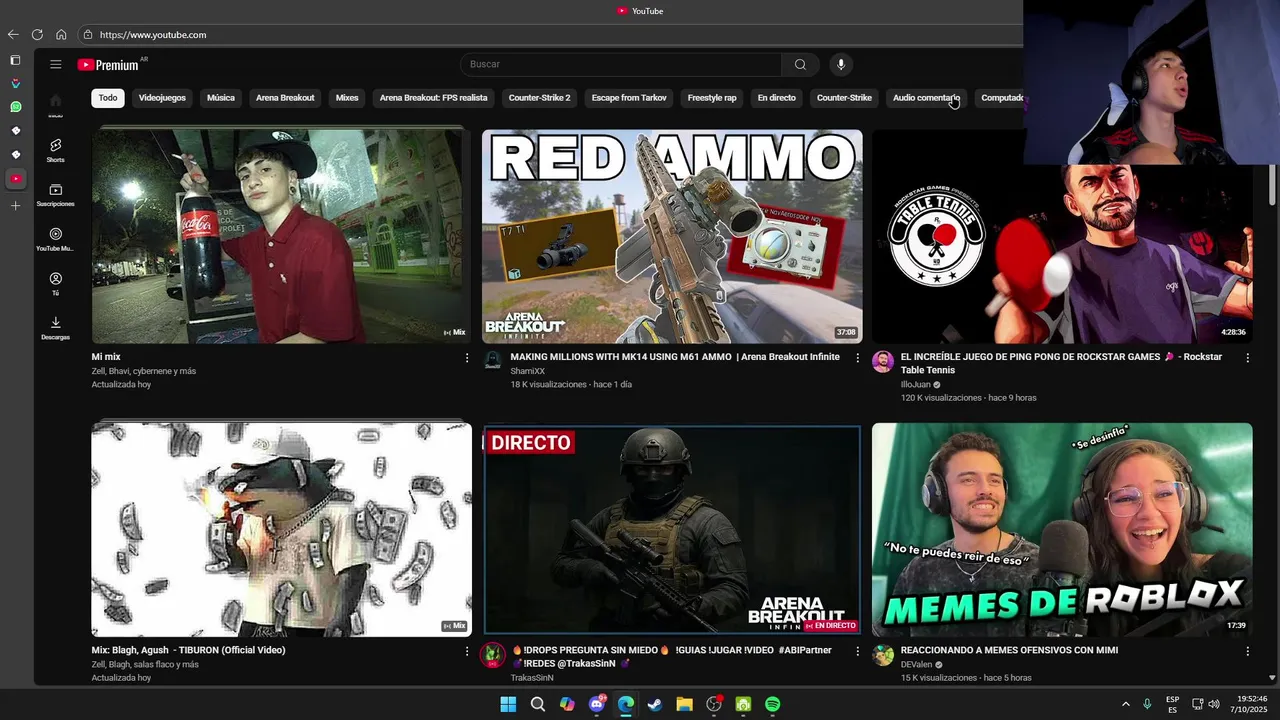Select the YouTube icon in browser sidebar

(15, 179)
